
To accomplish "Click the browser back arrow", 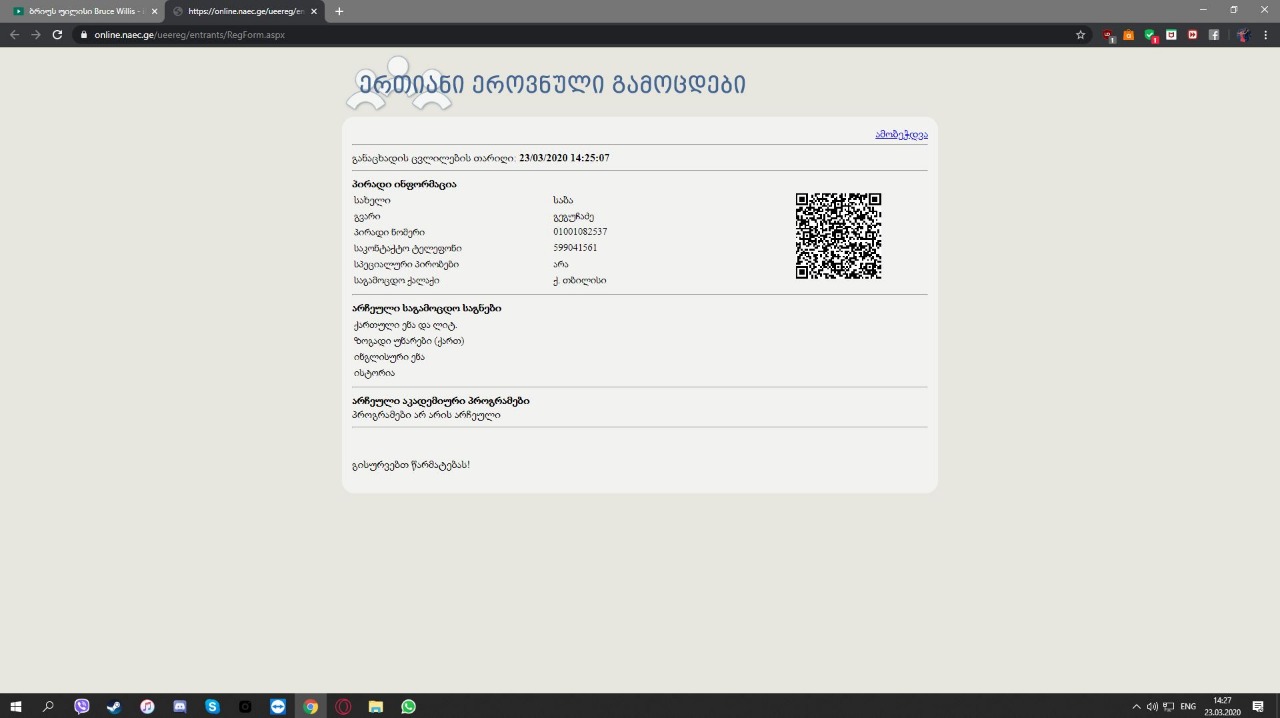I will [x=14, y=35].
